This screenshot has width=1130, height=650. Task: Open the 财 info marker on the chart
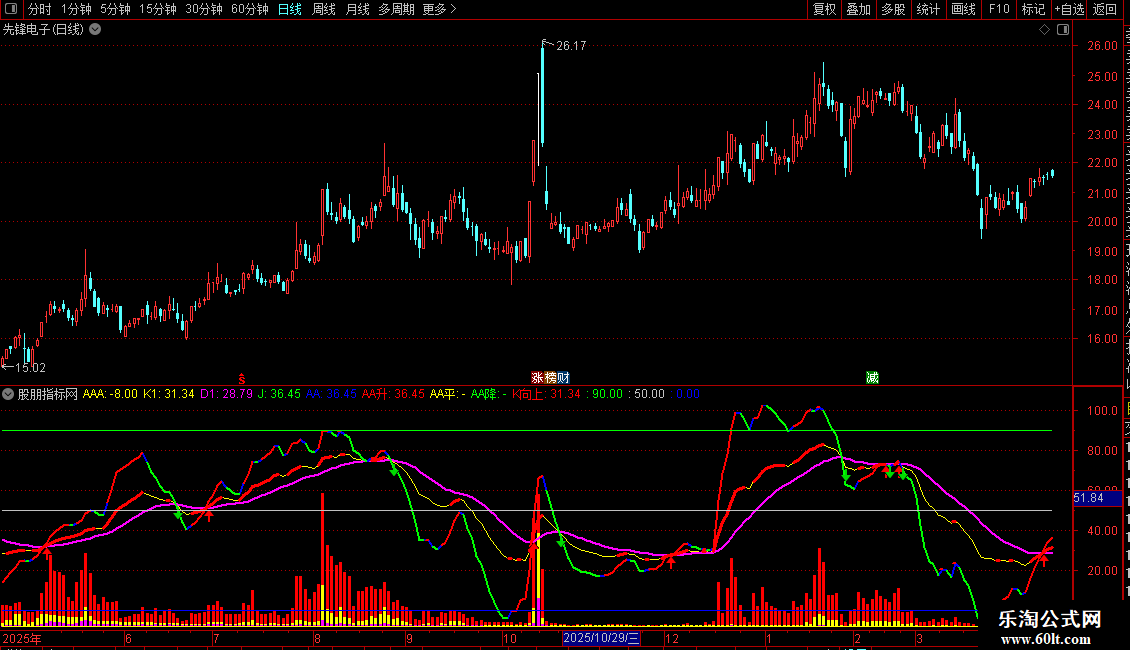[564, 378]
